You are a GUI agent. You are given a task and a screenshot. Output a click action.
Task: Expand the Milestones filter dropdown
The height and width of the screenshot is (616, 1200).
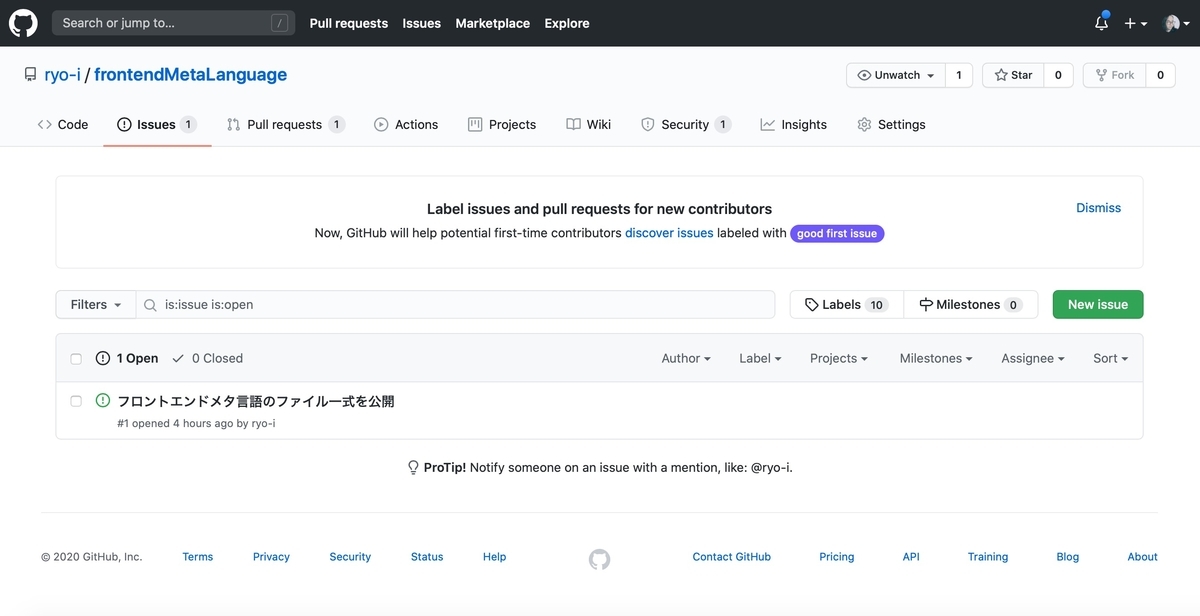936,358
